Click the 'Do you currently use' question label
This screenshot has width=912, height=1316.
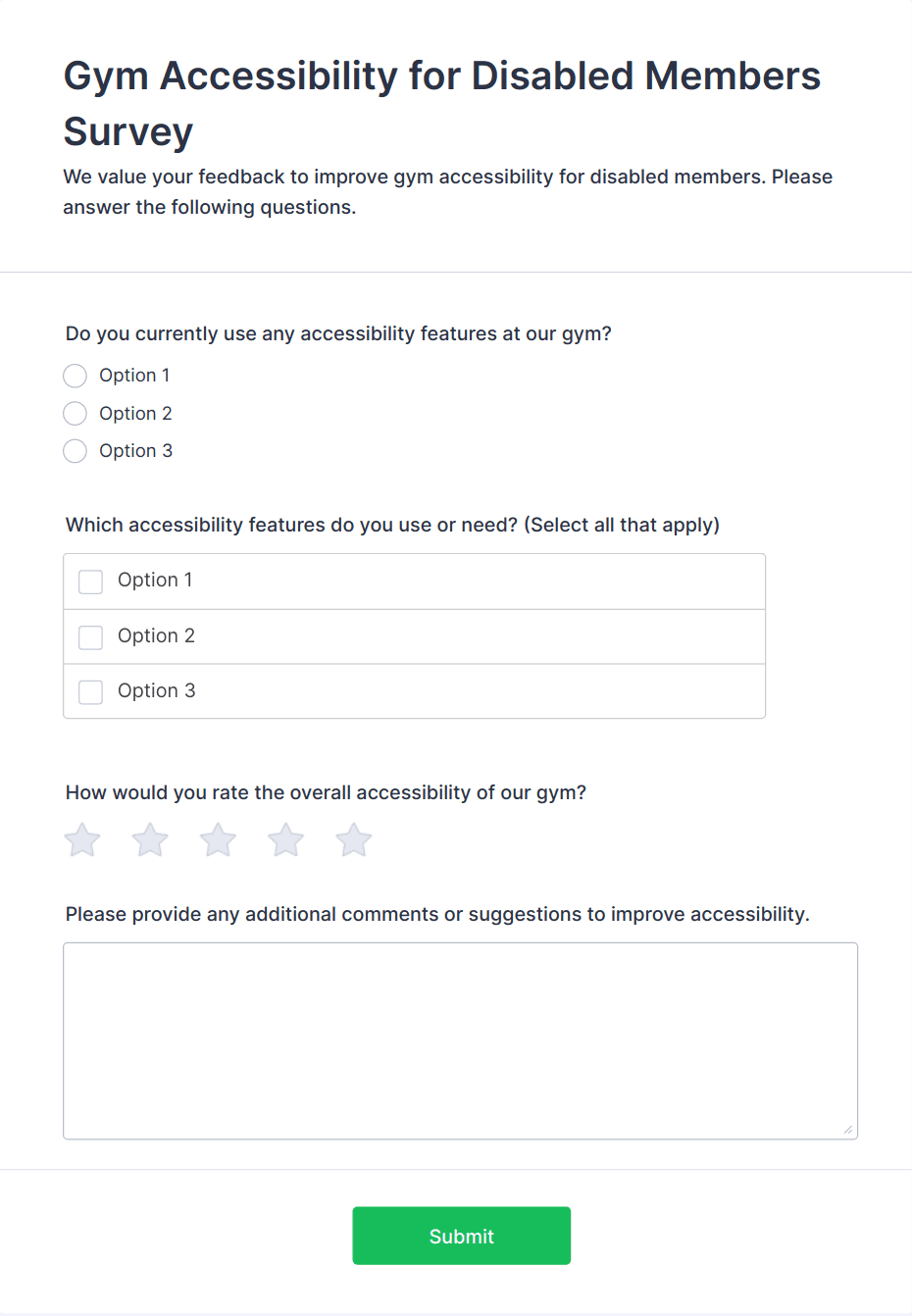tap(338, 333)
